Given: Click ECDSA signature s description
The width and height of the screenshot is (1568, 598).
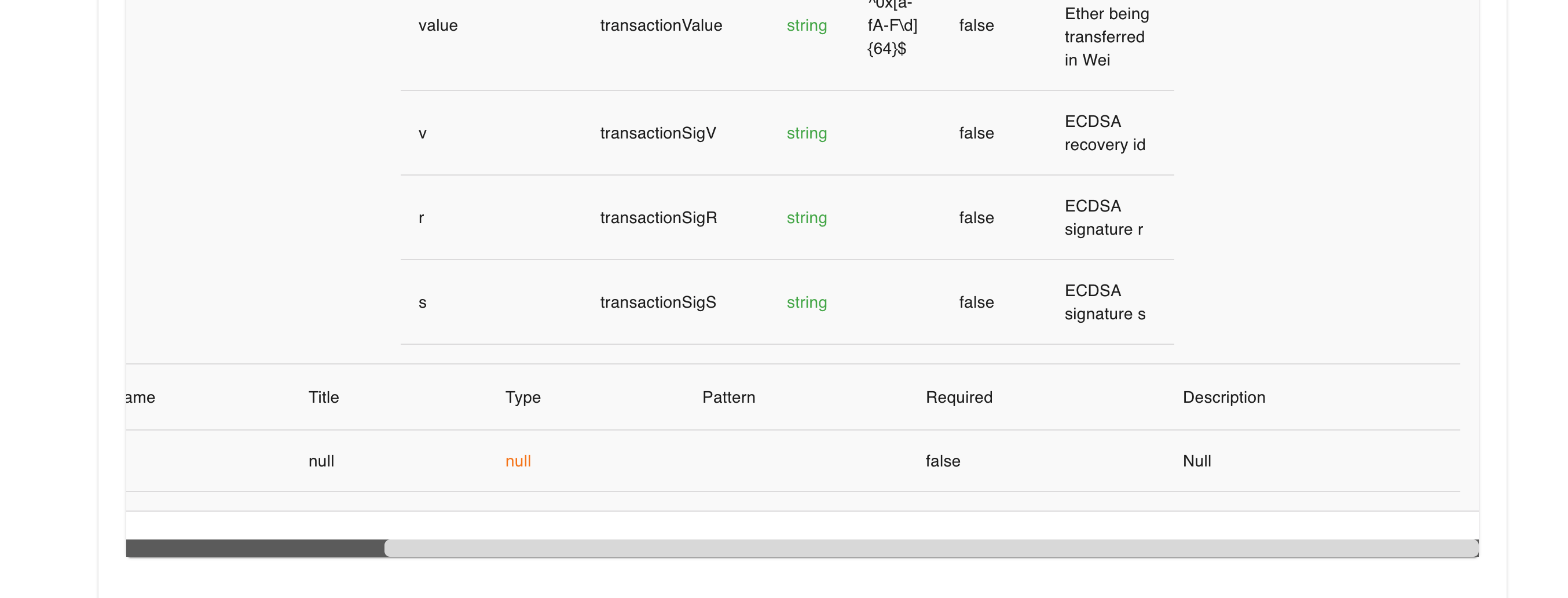Looking at the screenshot, I should 1105,302.
